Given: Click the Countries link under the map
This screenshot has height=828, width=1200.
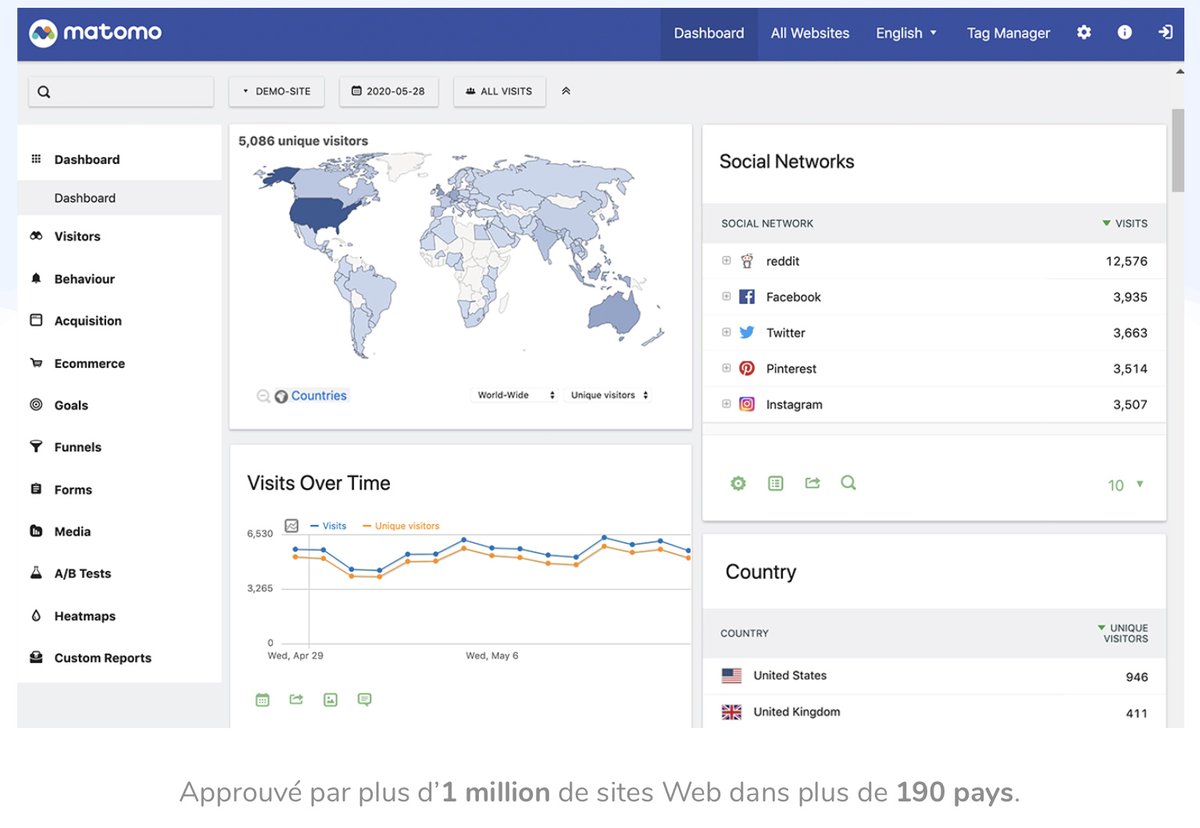Looking at the screenshot, I should click(x=319, y=396).
